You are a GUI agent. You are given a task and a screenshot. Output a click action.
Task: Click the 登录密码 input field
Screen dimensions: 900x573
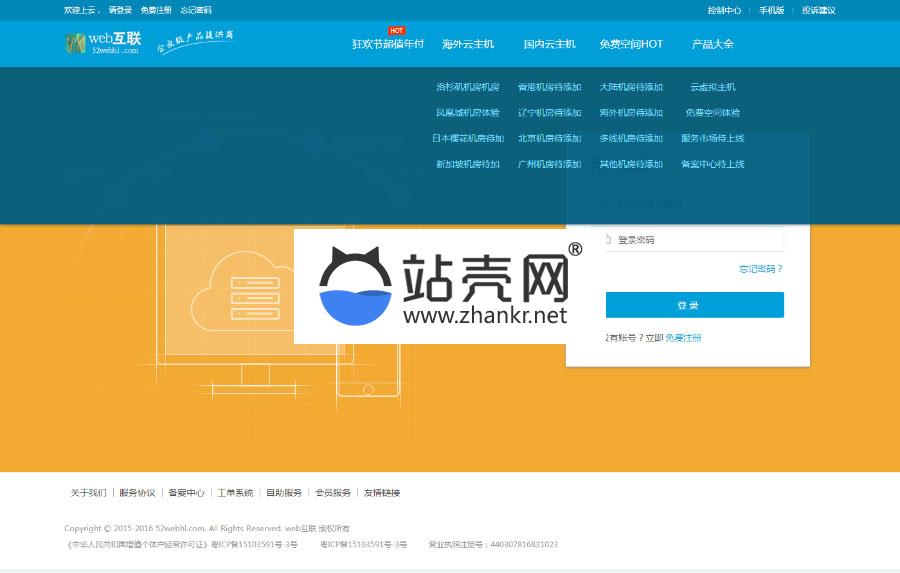(x=695, y=240)
